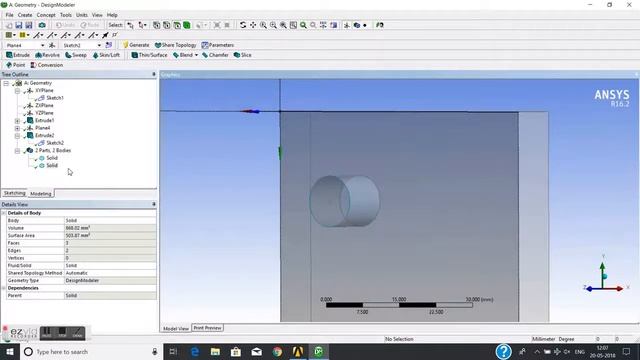The height and width of the screenshot is (360, 640).
Task: Click the Generate button
Action: (x=136, y=45)
